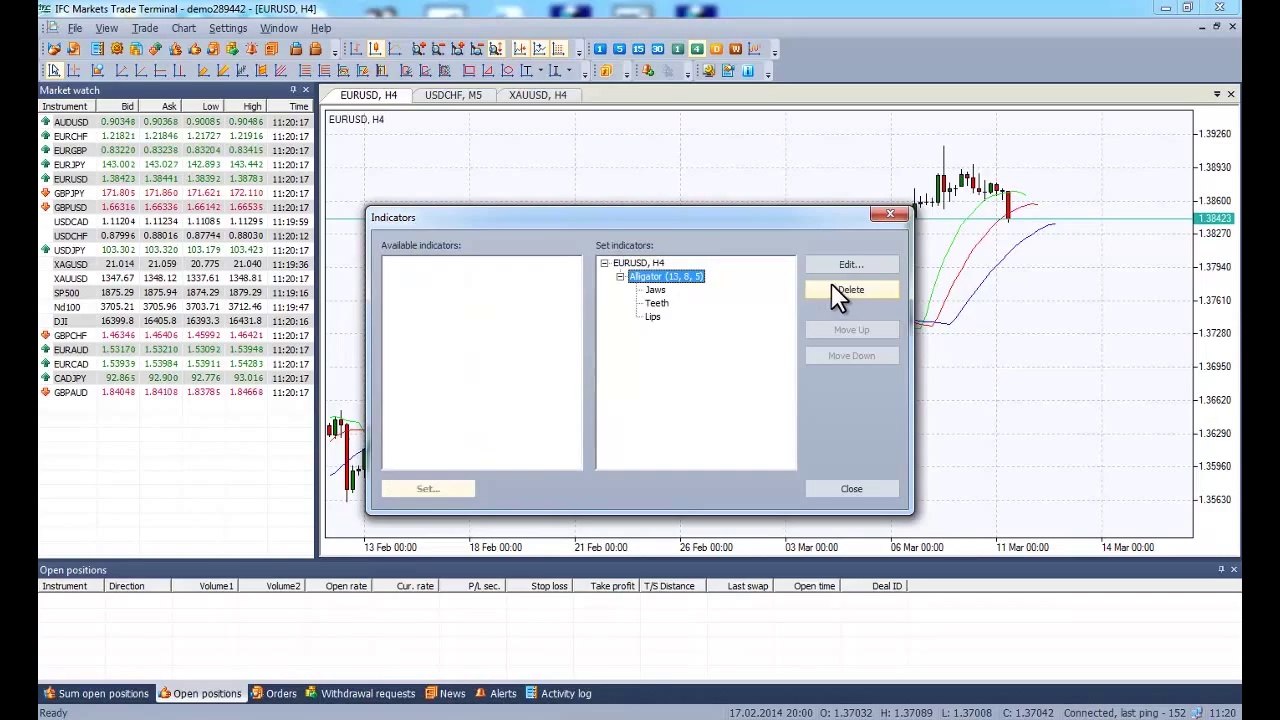Open the News tab
Image resolution: width=1280 pixels, height=720 pixels.
click(x=445, y=693)
